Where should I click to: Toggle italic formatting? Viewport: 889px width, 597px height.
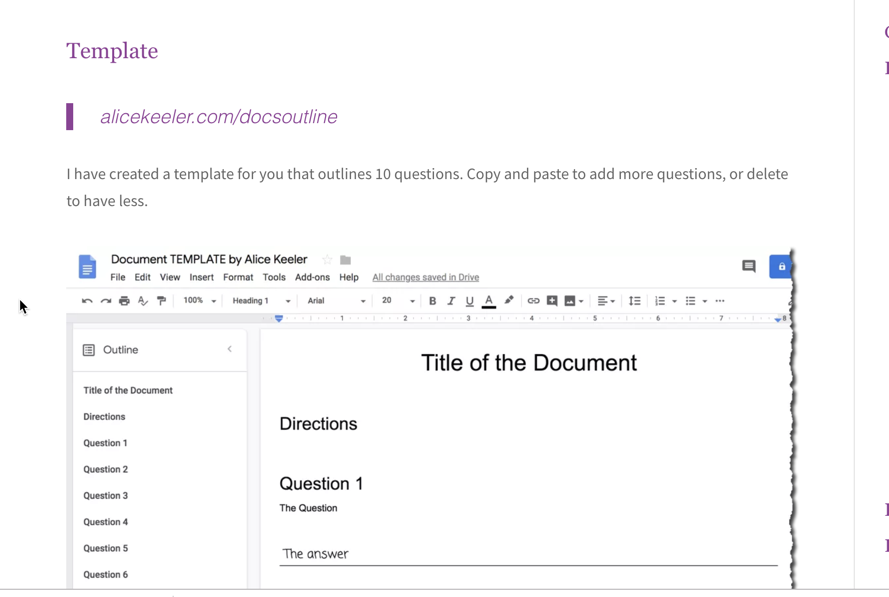click(x=451, y=301)
